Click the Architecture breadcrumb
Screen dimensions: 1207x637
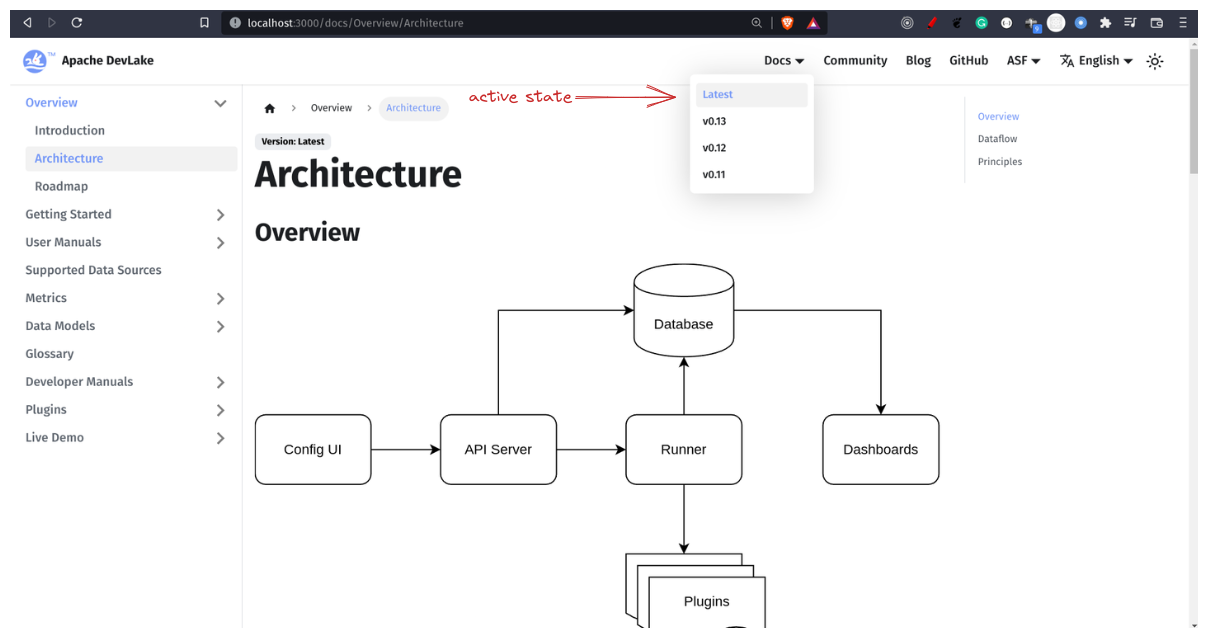point(413,108)
